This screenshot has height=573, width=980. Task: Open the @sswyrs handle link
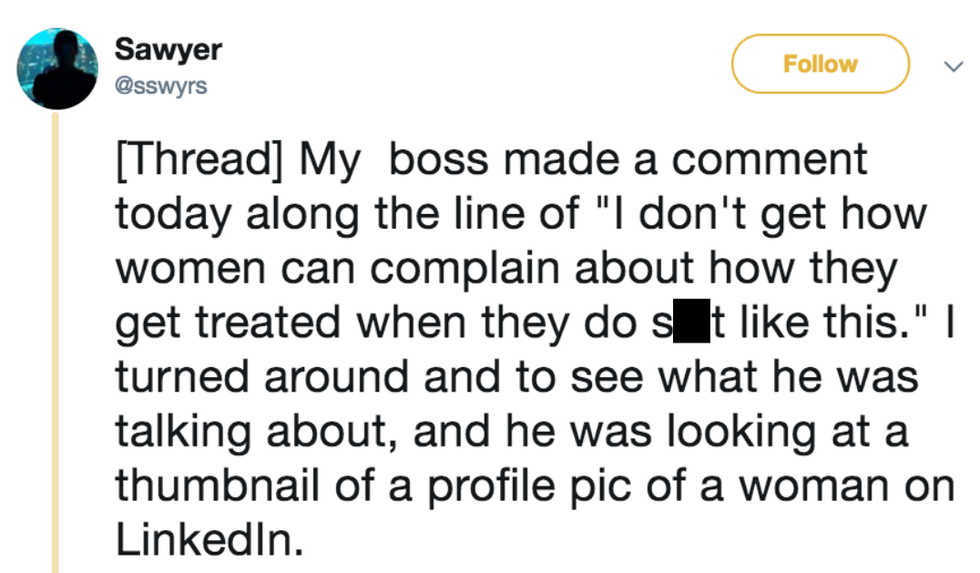tap(161, 85)
